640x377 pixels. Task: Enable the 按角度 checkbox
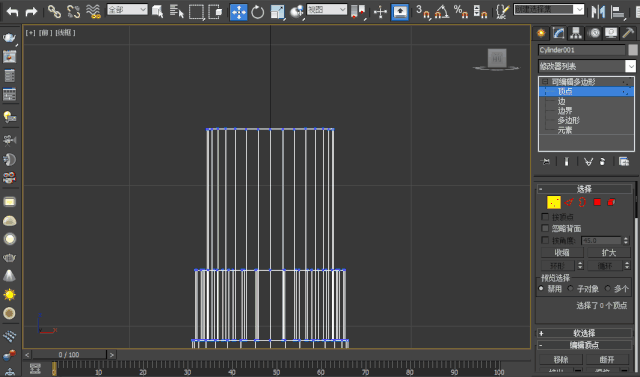click(545, 240)
